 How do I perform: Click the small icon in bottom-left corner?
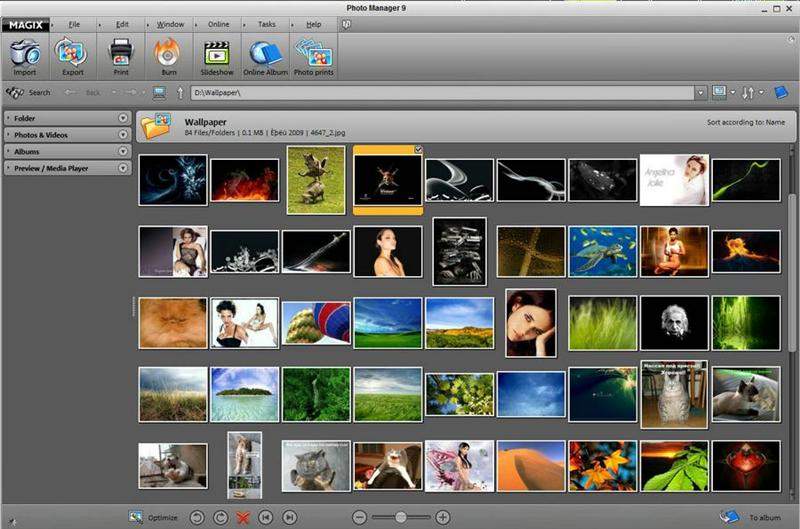pos(12,521)
